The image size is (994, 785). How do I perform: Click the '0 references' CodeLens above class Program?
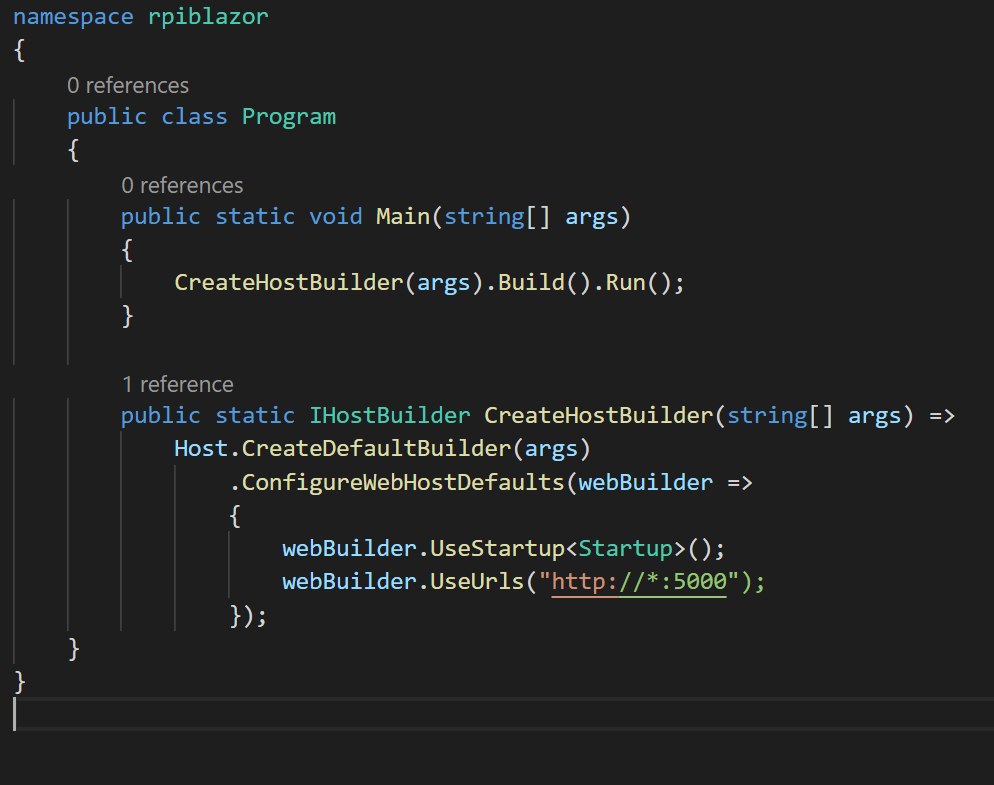pos(128,86)
